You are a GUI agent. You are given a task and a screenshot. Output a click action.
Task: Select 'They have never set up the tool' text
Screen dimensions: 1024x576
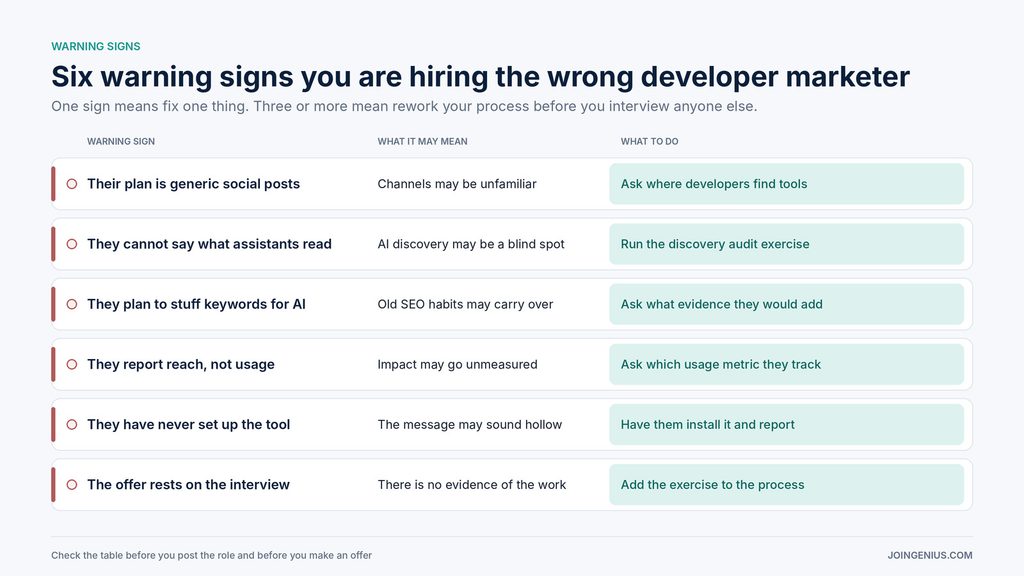pos(188,424)
